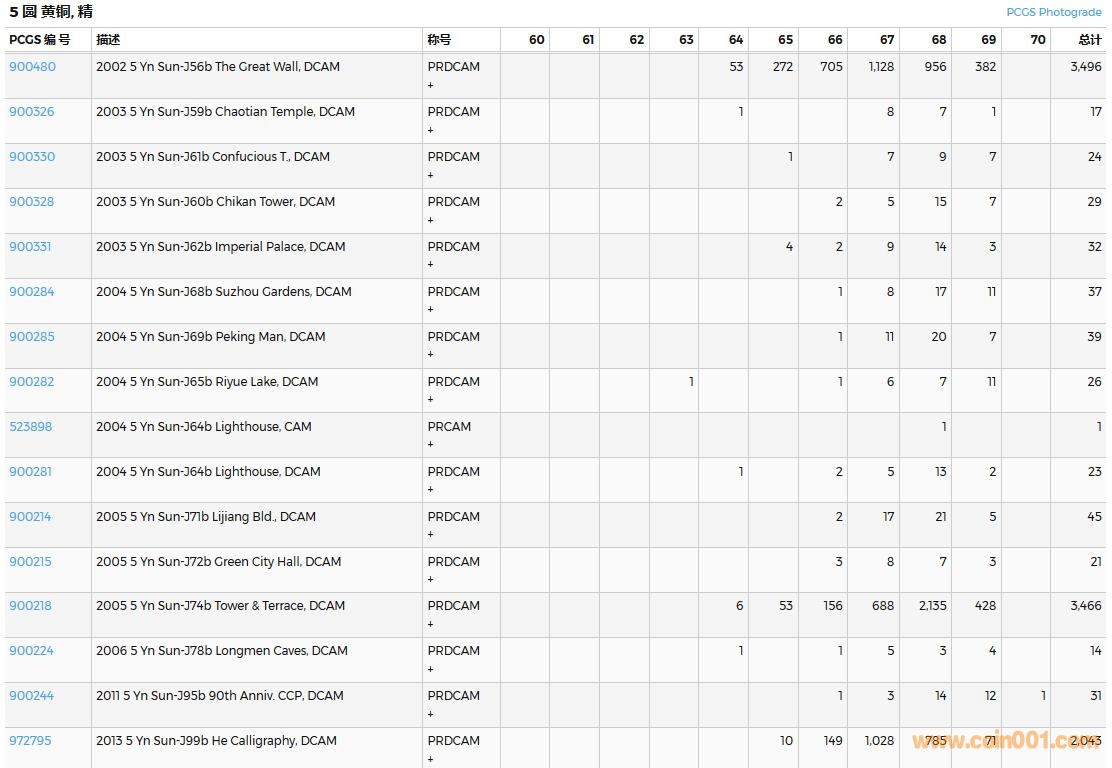Open PCGS number 900326 link
Screen dimensions: 1112x768
tap(32, 112)
